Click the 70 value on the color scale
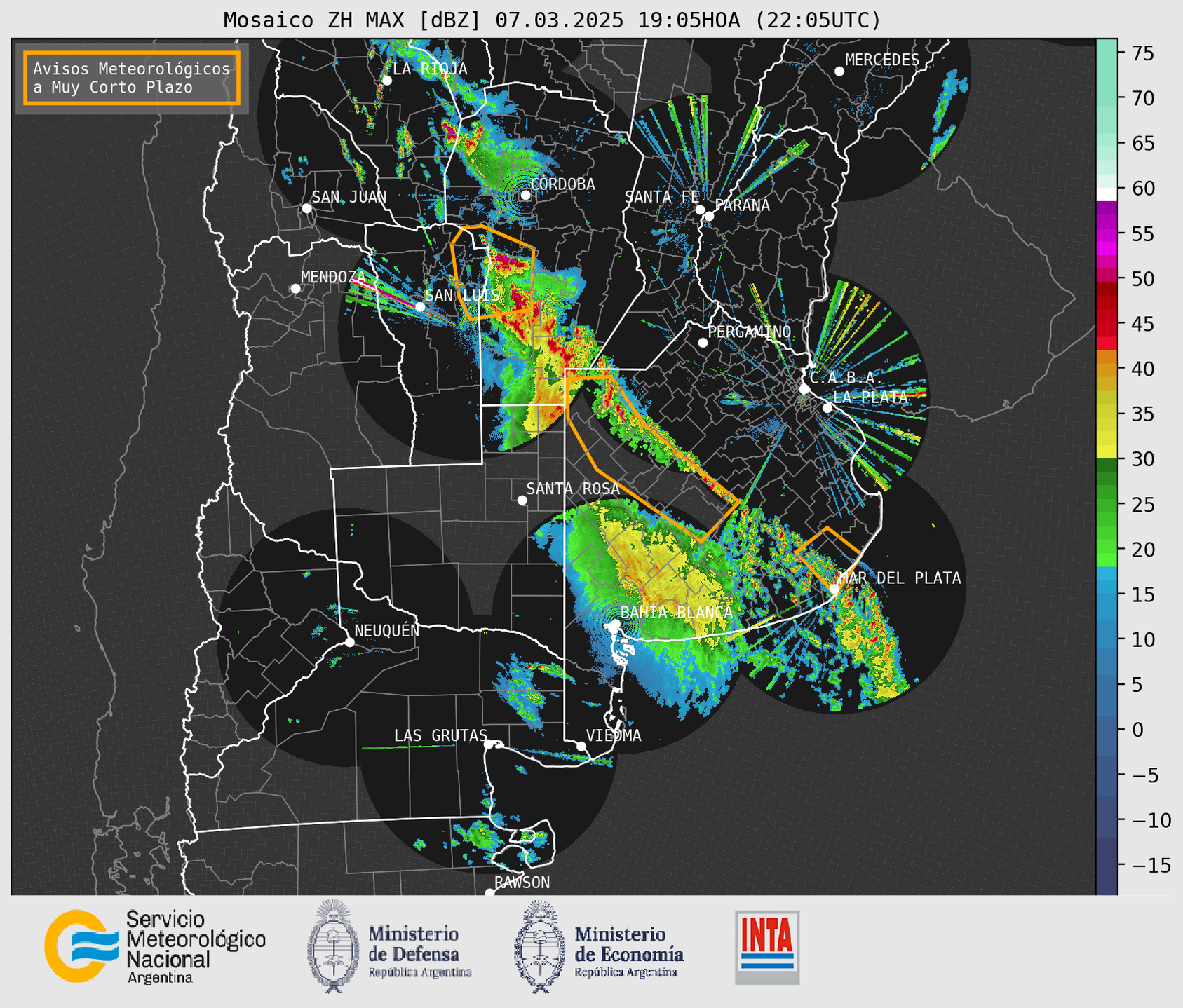This screenshot has height=1008, width=1183. point(1142,99)
